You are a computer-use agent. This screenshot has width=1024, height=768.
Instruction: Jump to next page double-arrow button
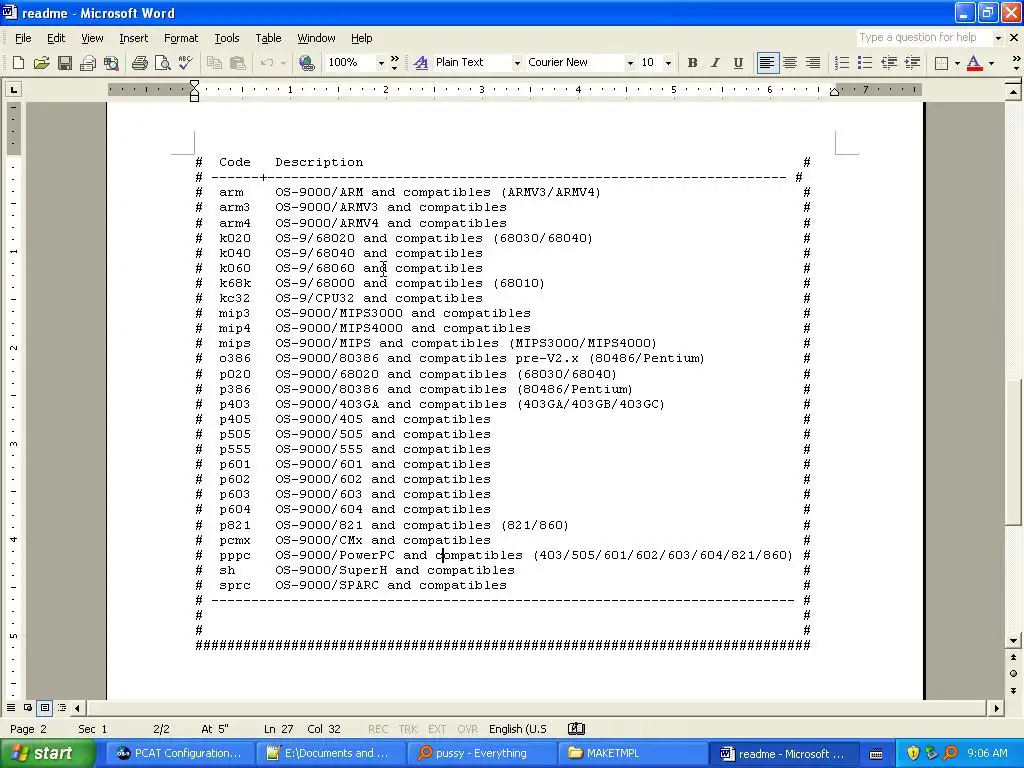tap(1013, 690)
